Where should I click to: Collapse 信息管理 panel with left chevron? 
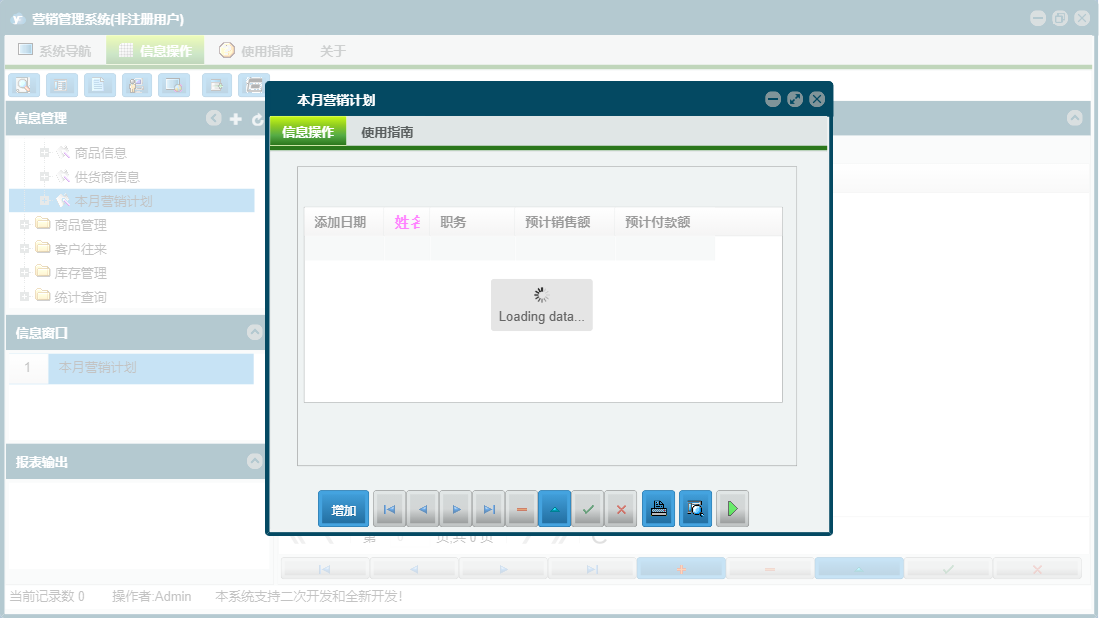[x=214, y=118]
